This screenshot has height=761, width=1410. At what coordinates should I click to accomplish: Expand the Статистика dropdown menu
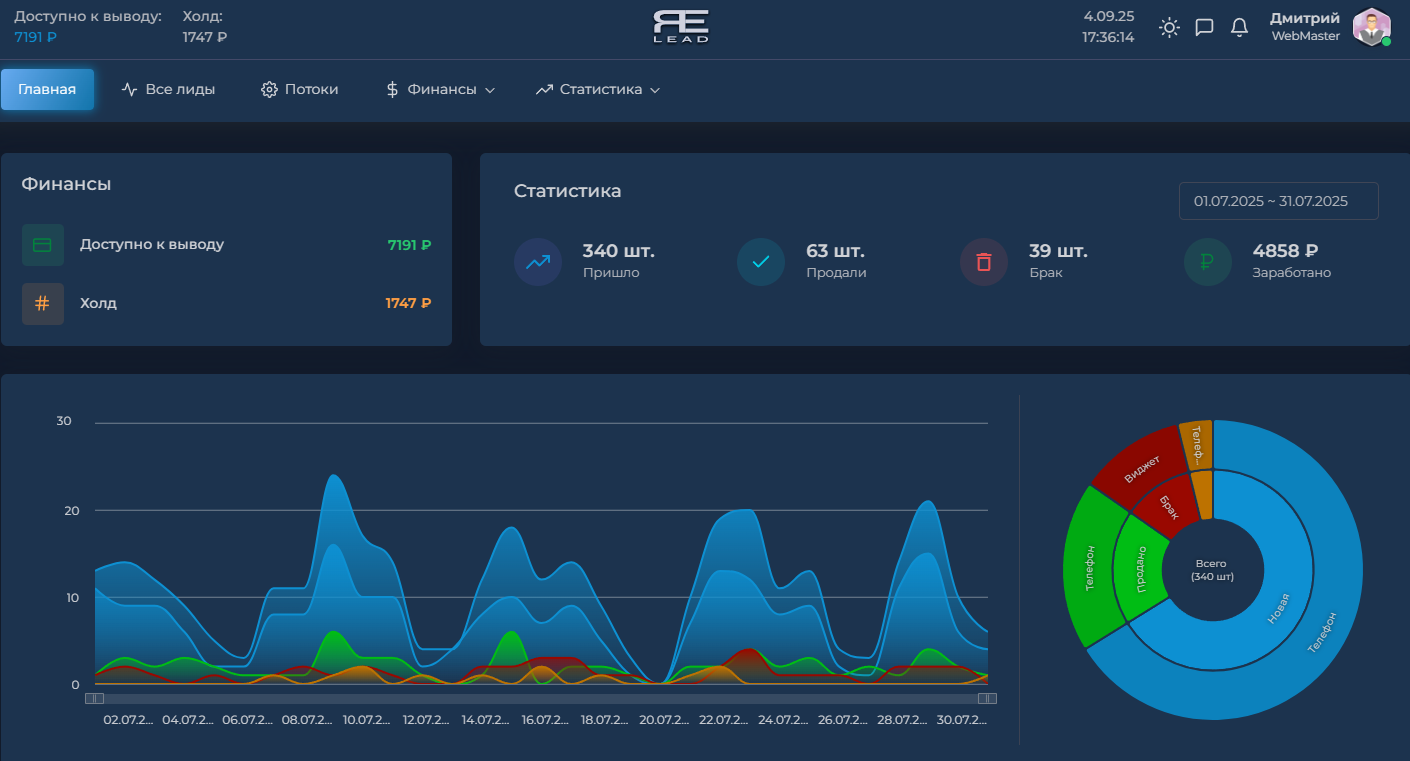click(597, 90)
